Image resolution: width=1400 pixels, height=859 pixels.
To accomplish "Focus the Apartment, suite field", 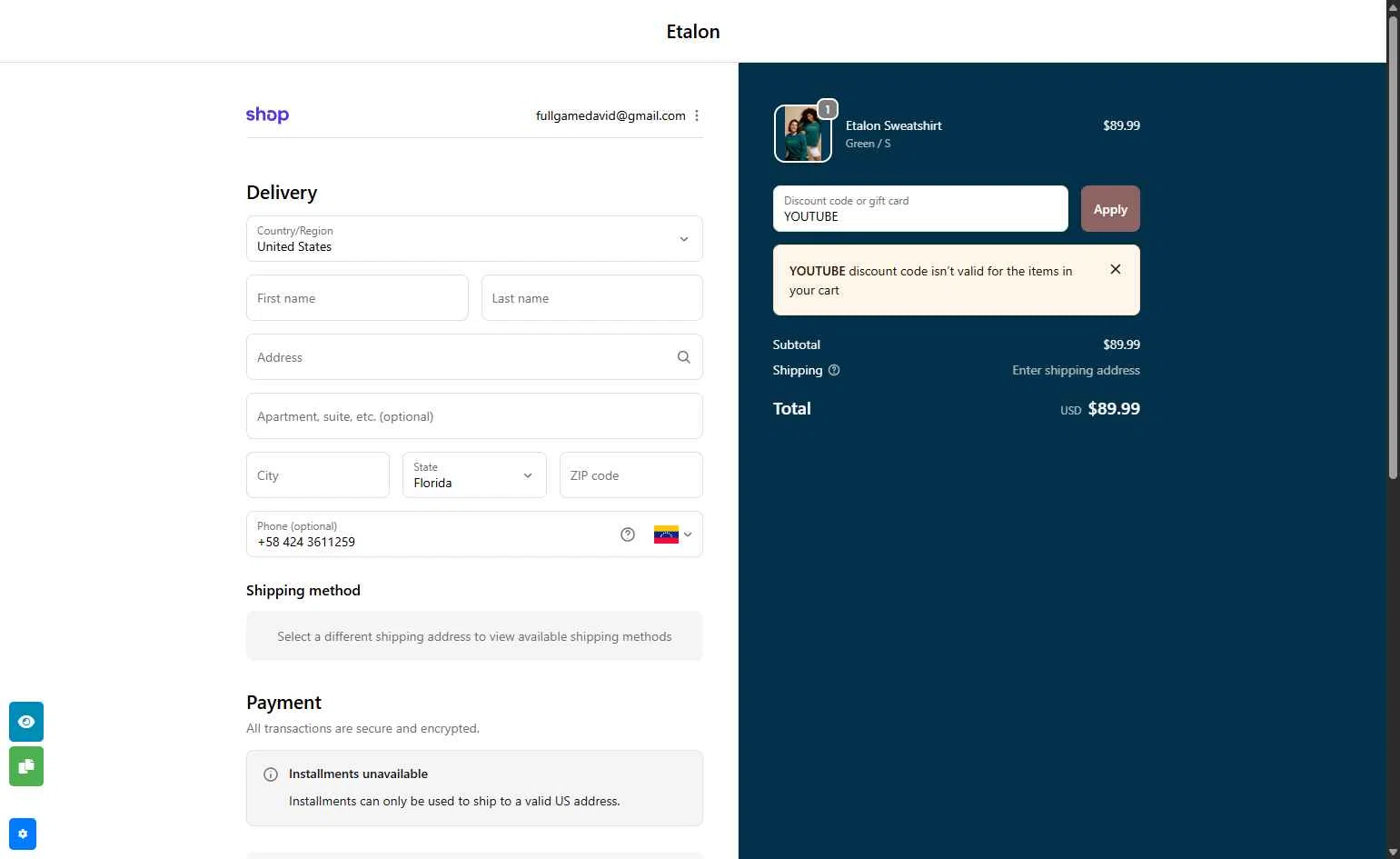I will pos(474,416).
